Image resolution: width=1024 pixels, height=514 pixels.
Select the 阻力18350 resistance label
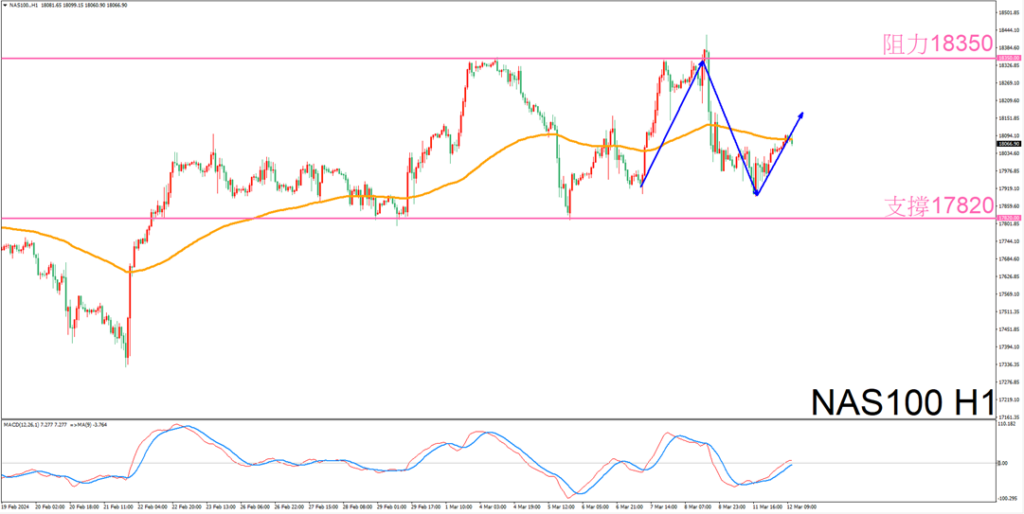pos(936,44)
